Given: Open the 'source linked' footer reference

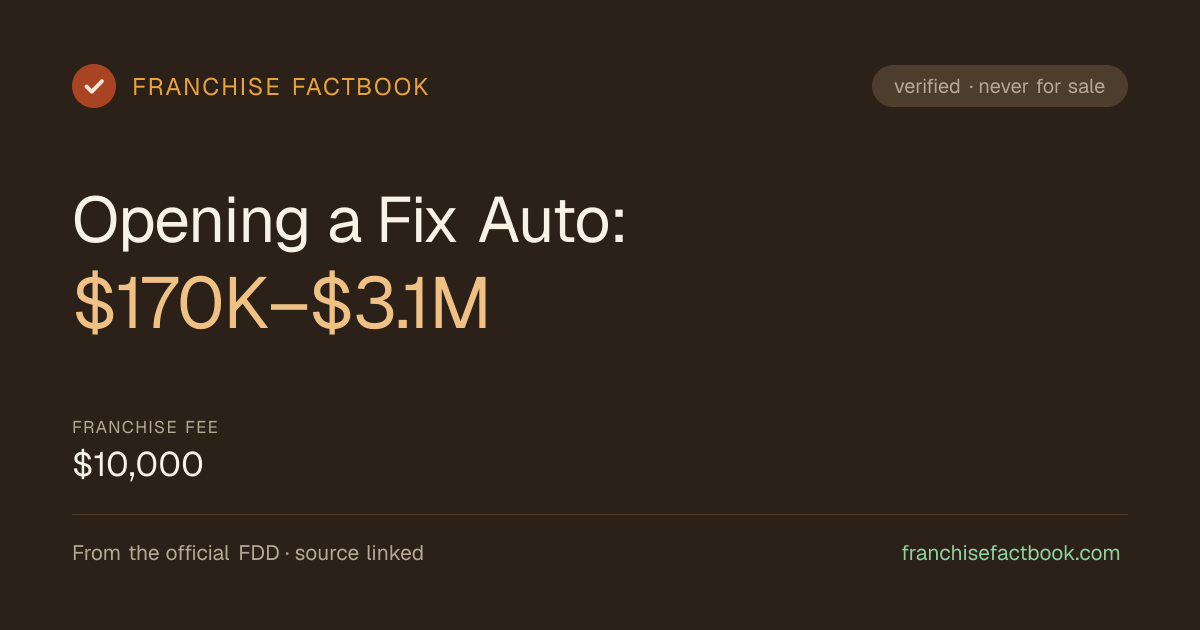Looking at the screenshot, I should tap(359, 553).
